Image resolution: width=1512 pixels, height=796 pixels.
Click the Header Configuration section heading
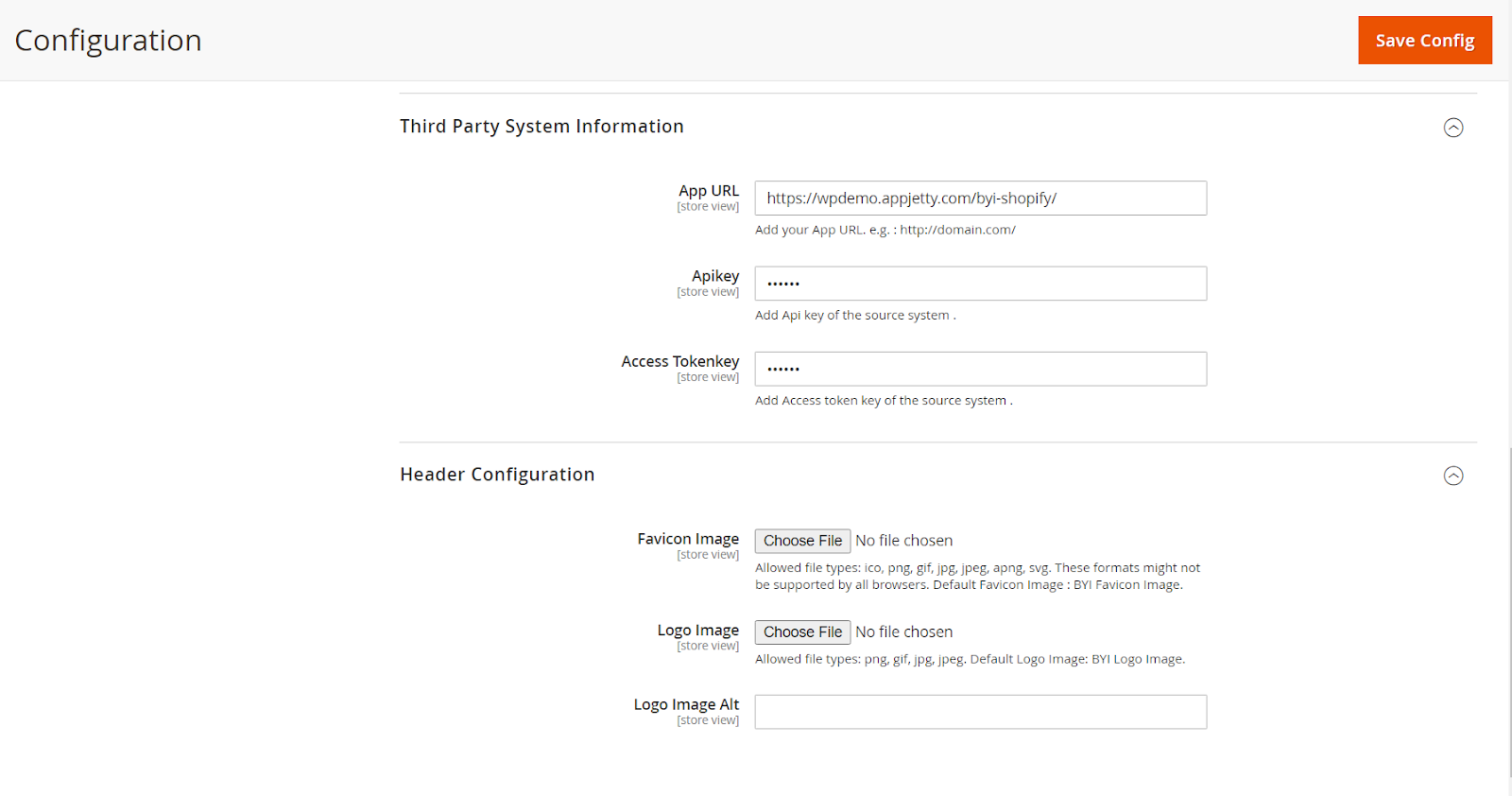[497, 475]
